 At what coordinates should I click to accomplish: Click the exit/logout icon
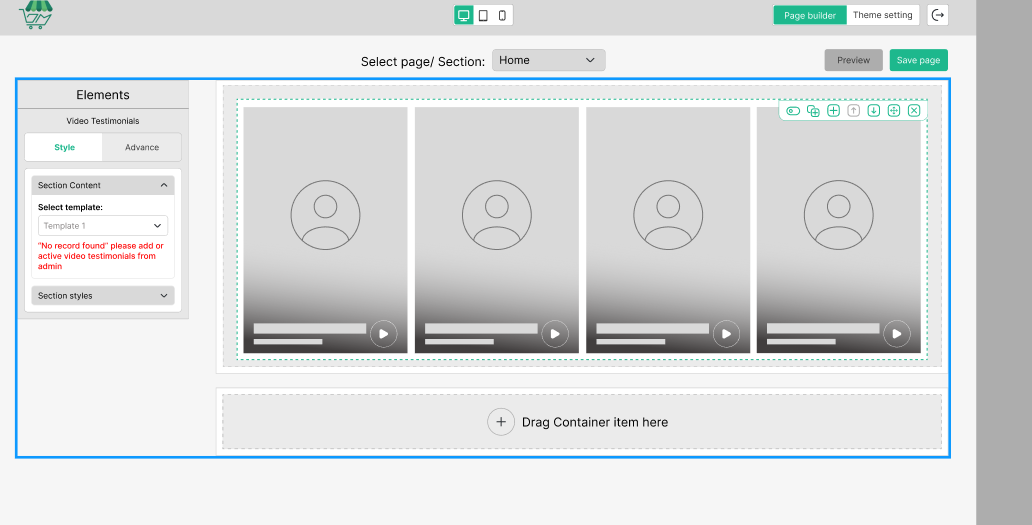pos(937,15)
